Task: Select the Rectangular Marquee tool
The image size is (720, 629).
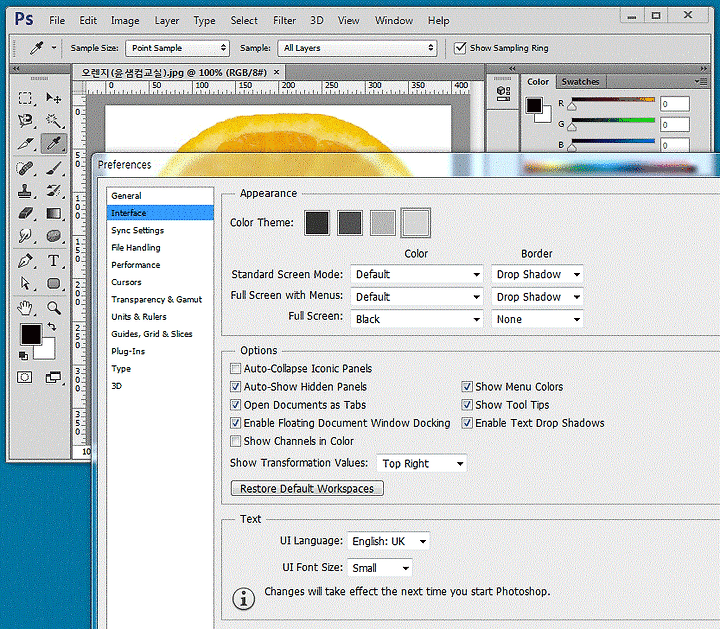Action: tap(25, 98)
